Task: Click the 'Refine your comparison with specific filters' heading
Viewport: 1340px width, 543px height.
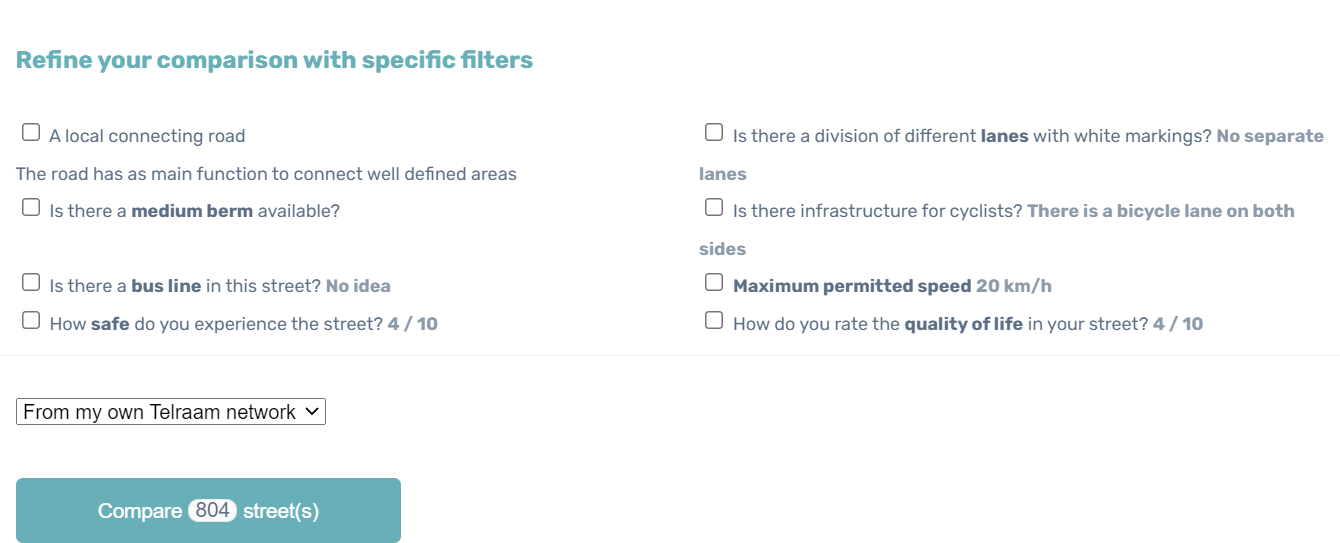Action: (x=274, y=60)
